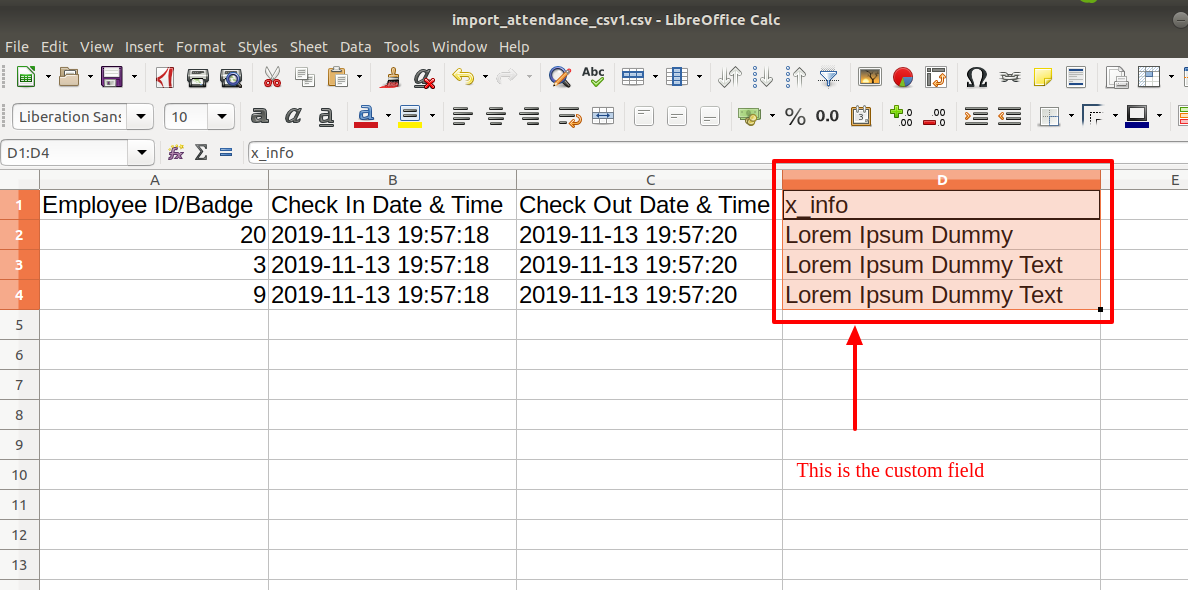Screen dimensions: 1188x590
Task: Click the Clone Formatting paintbrush icon
Action: (x=392, y=76)
